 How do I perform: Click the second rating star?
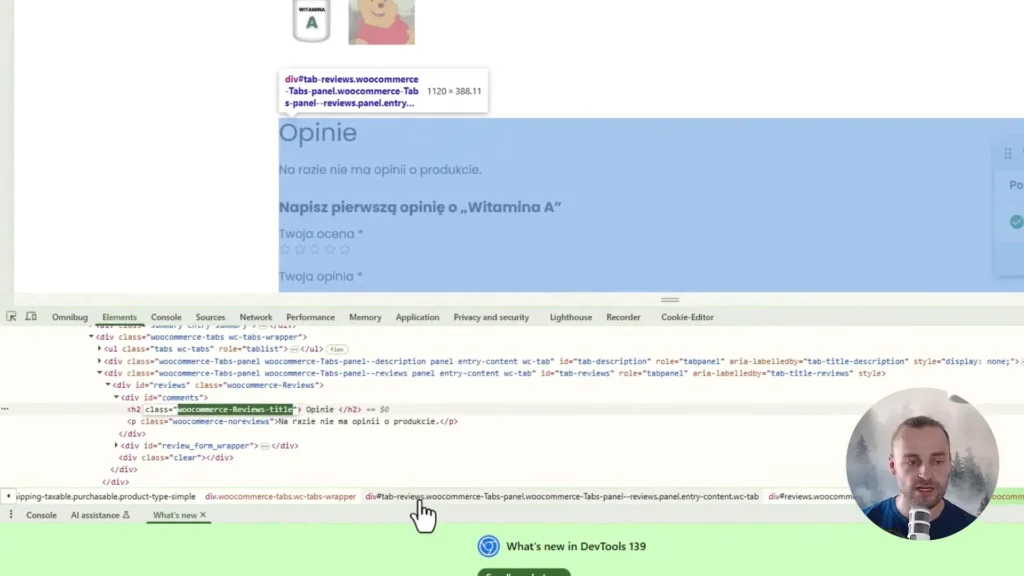point(300,249)
